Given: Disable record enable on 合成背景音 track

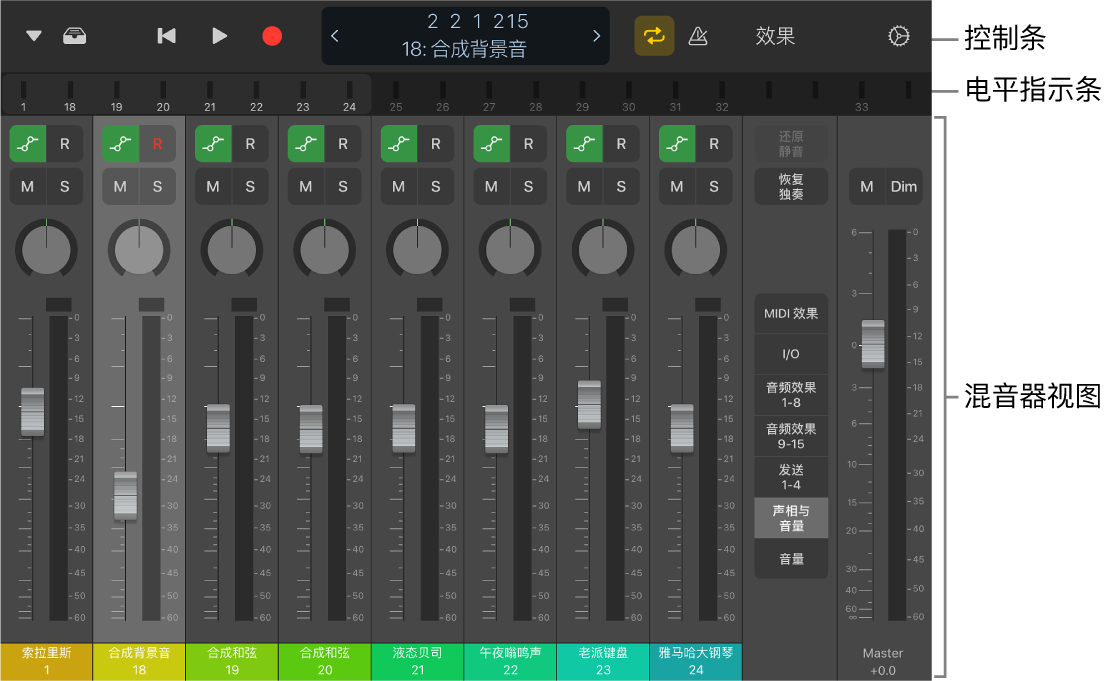Looking at the screenshot, I should [157, 143].
